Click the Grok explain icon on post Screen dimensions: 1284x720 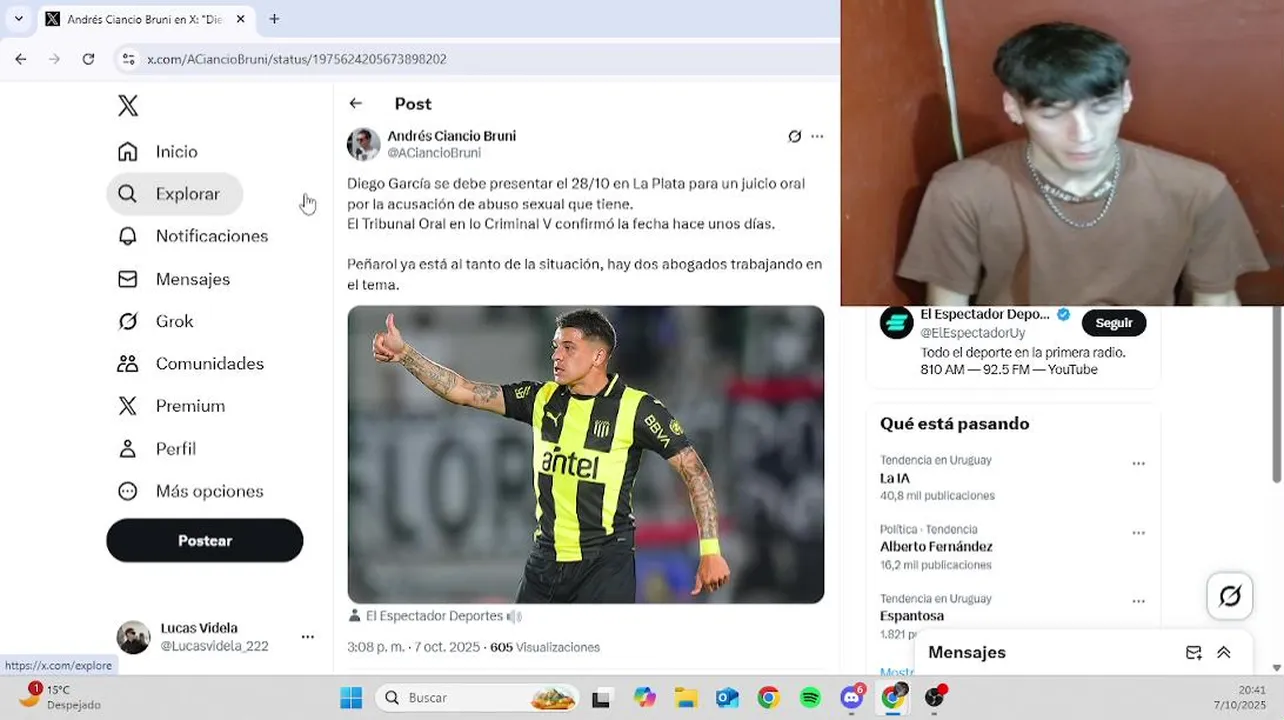[x=794, y=136]
